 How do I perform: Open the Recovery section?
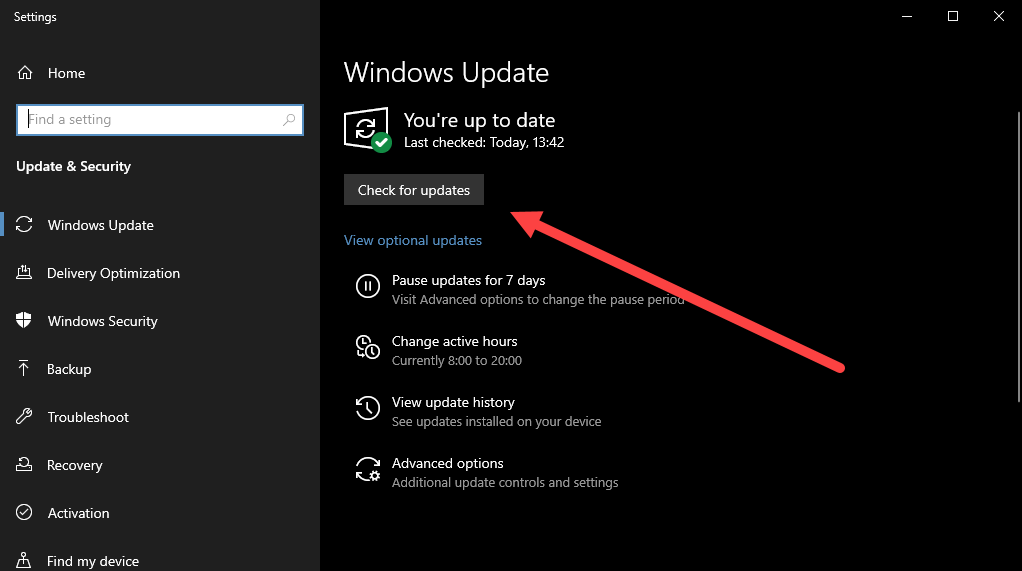(x=74, y=465)
